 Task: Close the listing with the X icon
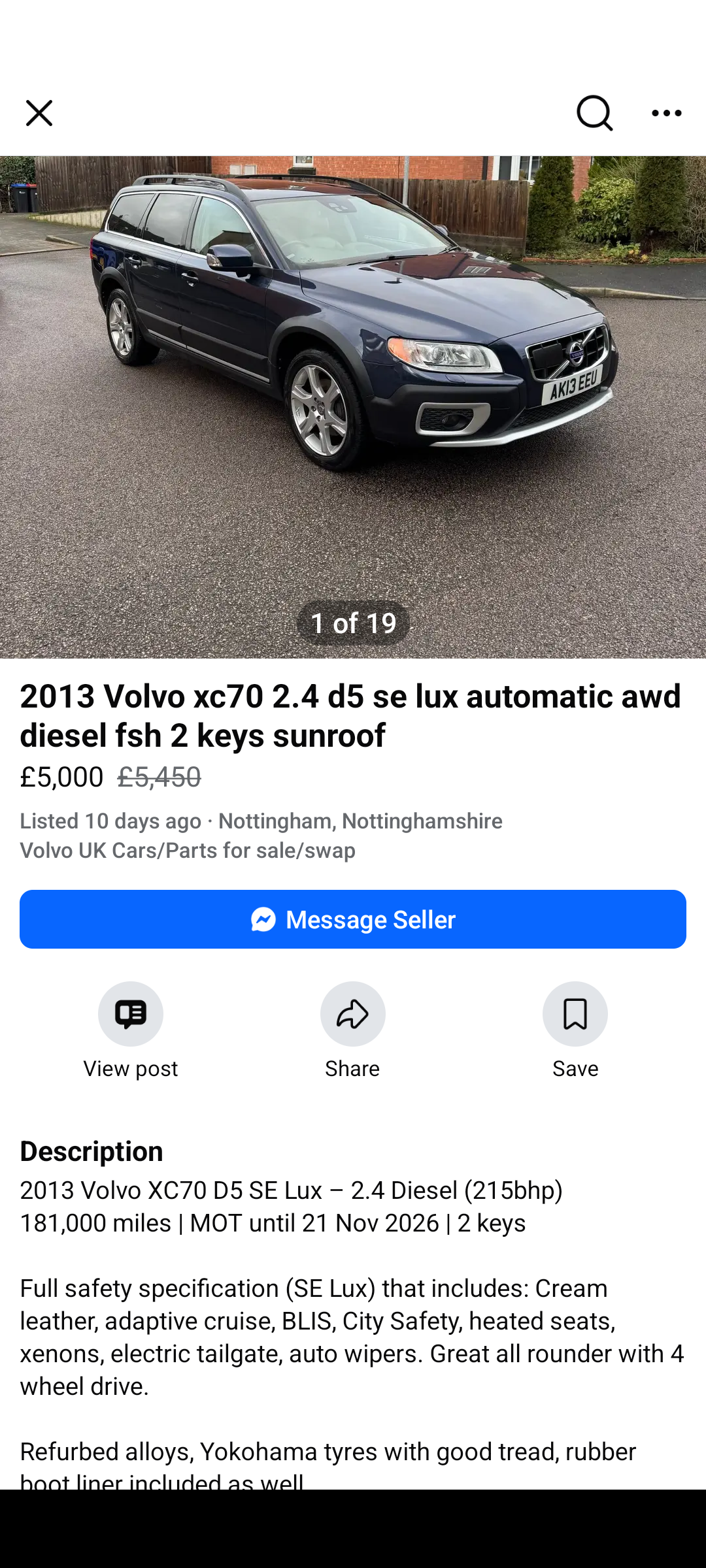(x=39, y=113)
